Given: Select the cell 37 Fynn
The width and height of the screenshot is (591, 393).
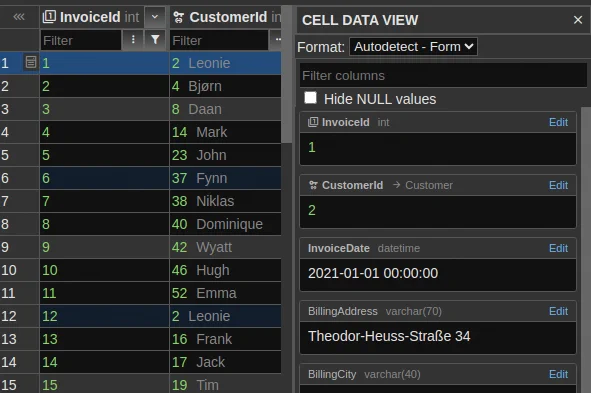Looking at the screenshot, I should click(225, 178).
